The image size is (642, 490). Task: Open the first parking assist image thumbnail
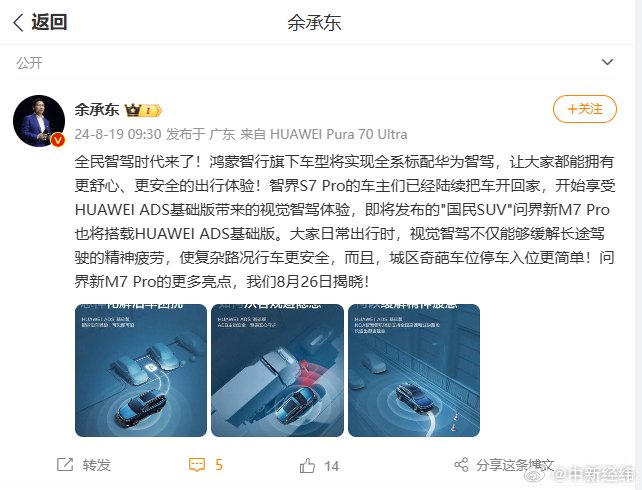point(141,370)
